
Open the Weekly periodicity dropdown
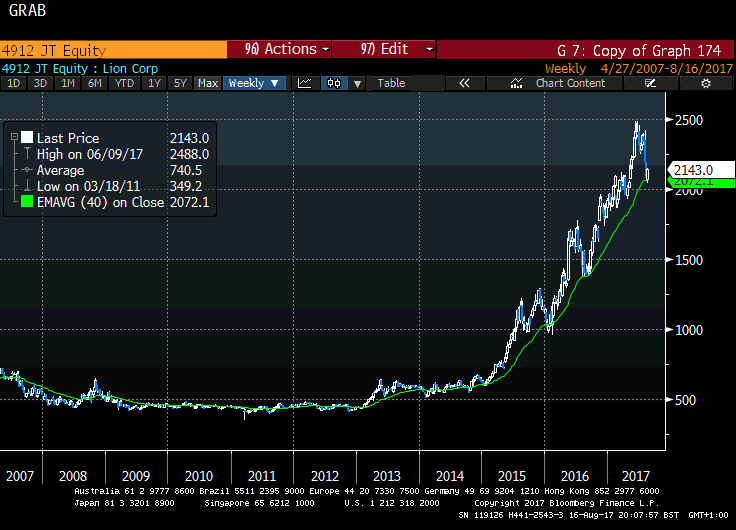[254, 83]
